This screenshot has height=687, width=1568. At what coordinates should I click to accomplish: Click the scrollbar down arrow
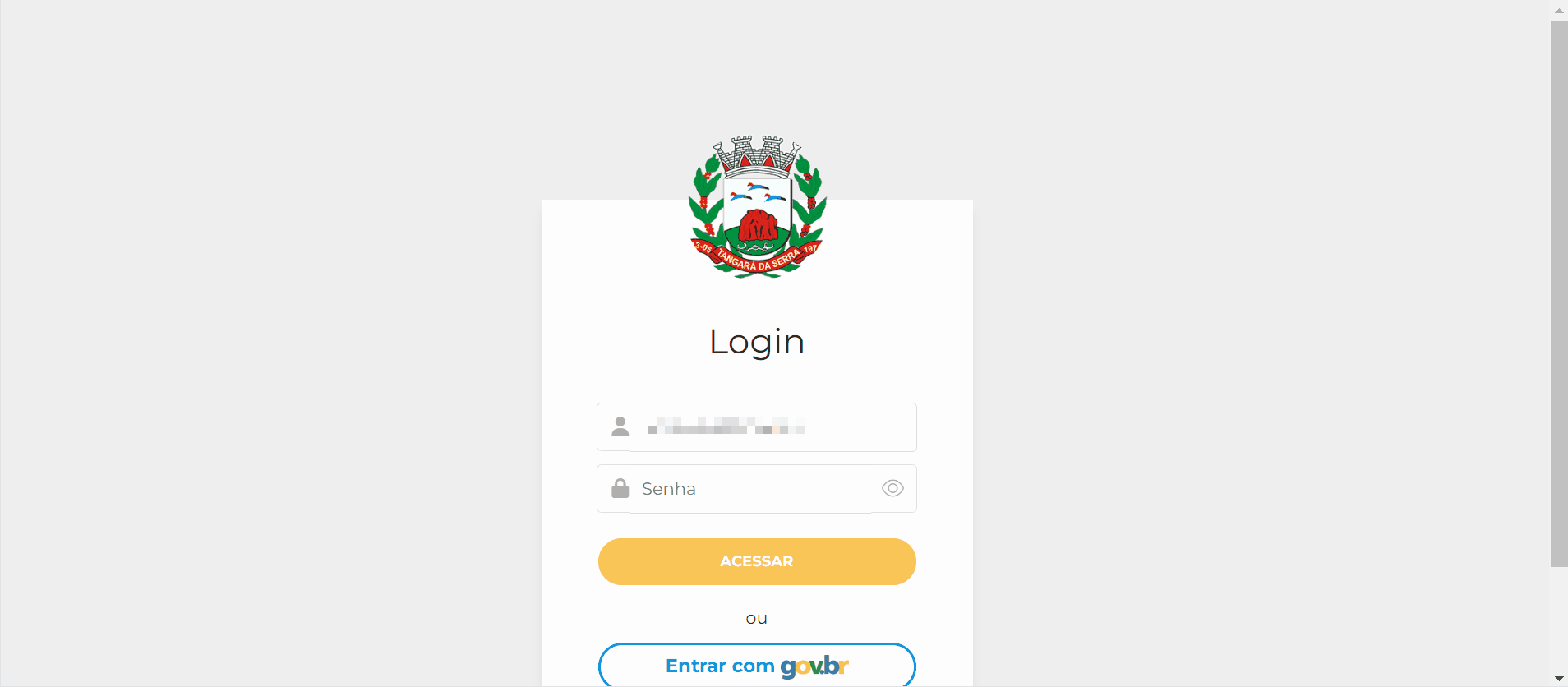(1559, 678)
